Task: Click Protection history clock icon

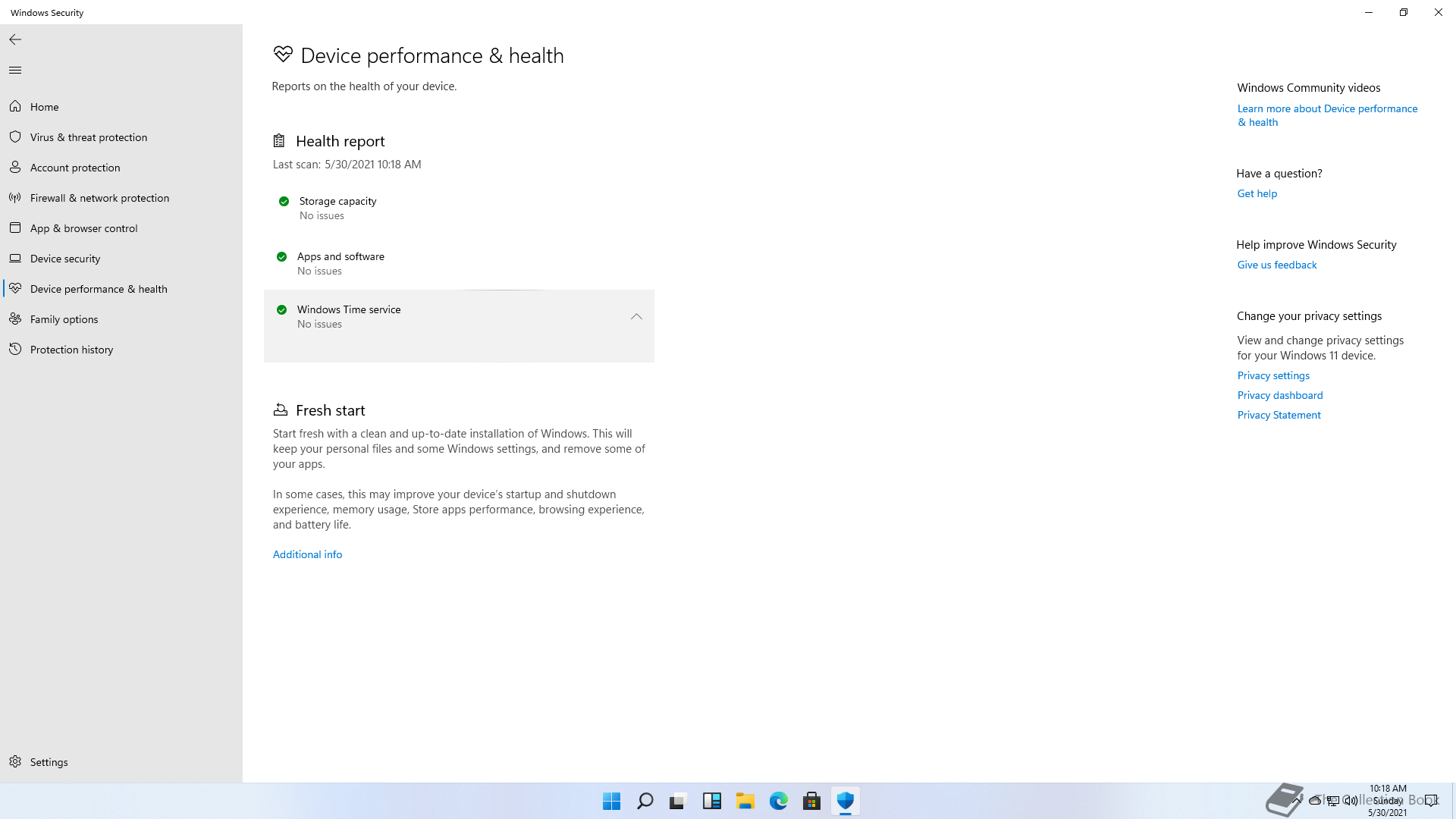Action: pos(15,350)
